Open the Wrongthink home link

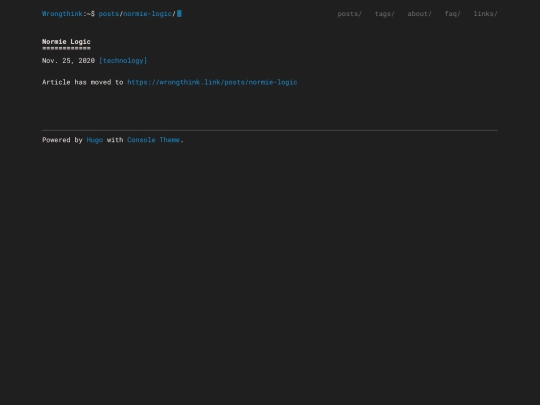tap(62, 14)
